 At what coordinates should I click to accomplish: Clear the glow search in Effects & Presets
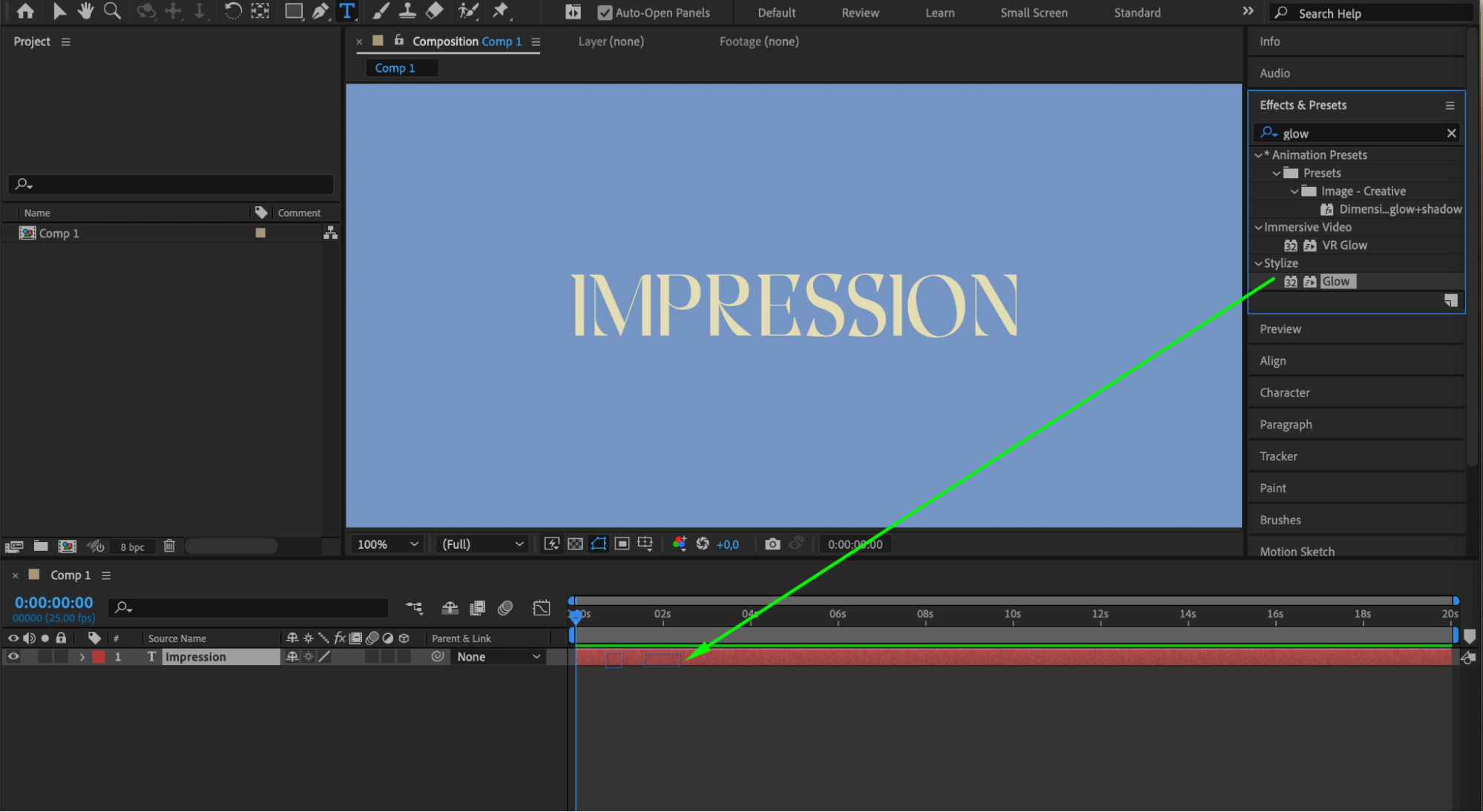coord(1451,133)
